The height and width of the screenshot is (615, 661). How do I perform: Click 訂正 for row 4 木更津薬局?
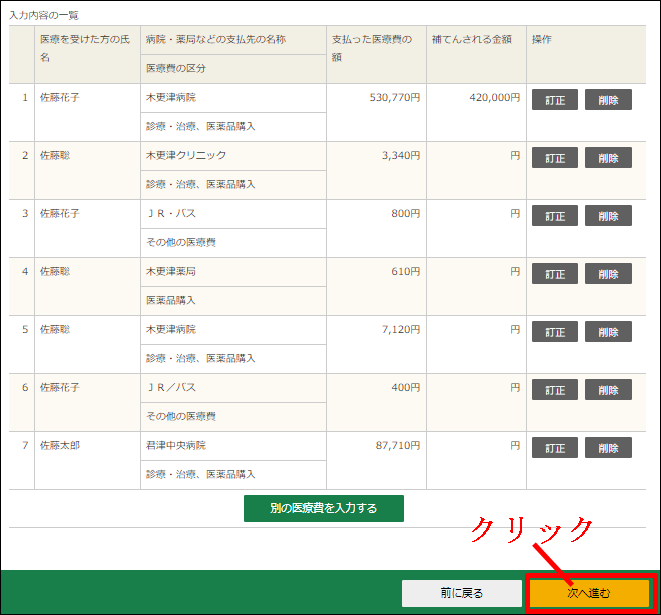pos(554,274)
